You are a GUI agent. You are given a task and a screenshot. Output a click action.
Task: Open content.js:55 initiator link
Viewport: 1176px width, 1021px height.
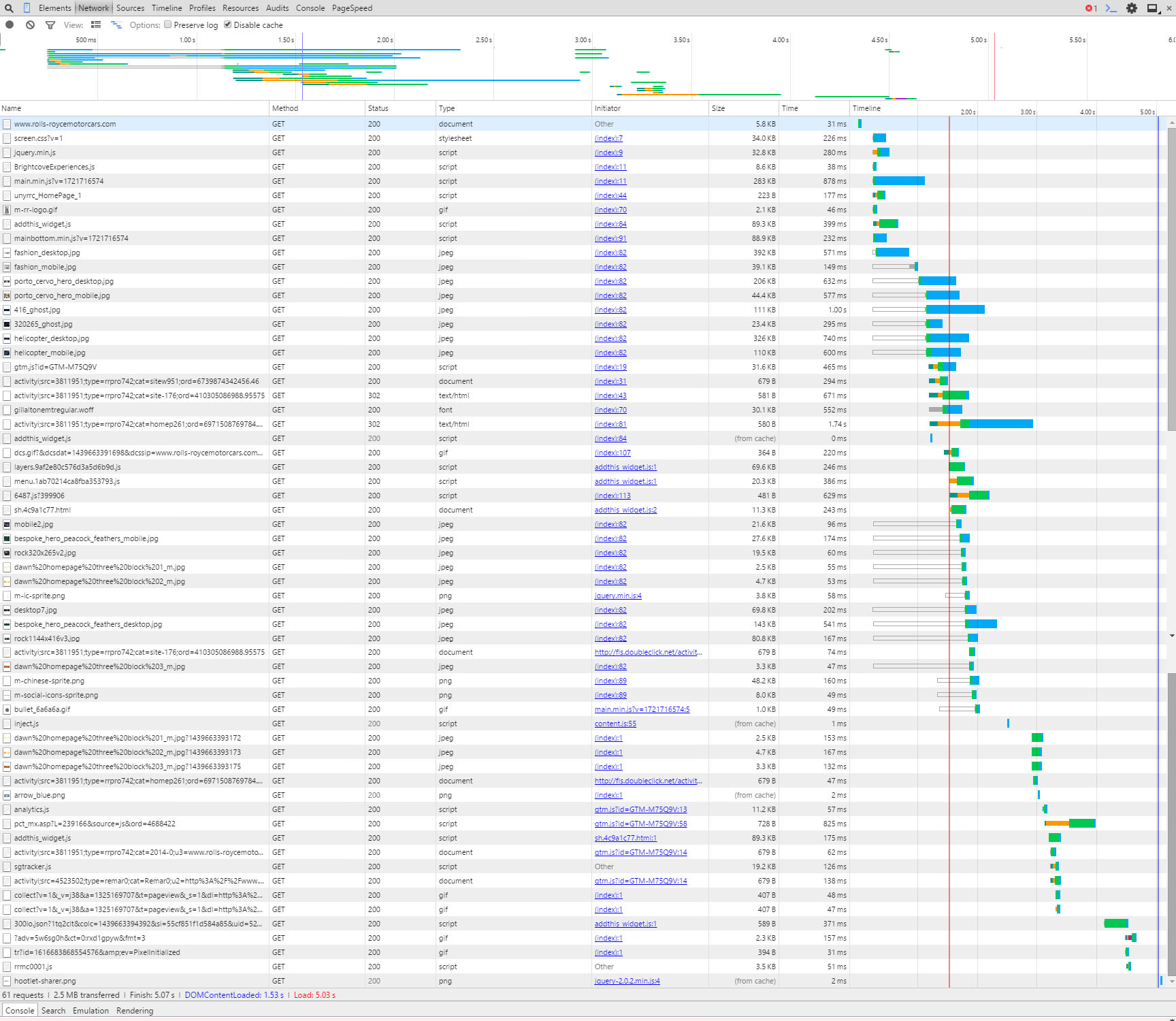615,724
